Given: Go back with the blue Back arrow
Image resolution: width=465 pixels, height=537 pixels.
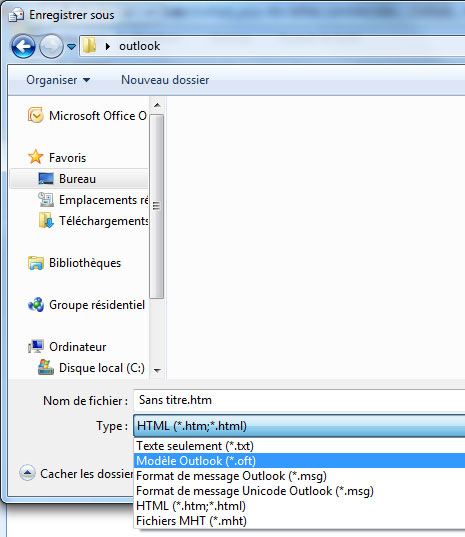Looking at the screenshot, I should 23,46.
